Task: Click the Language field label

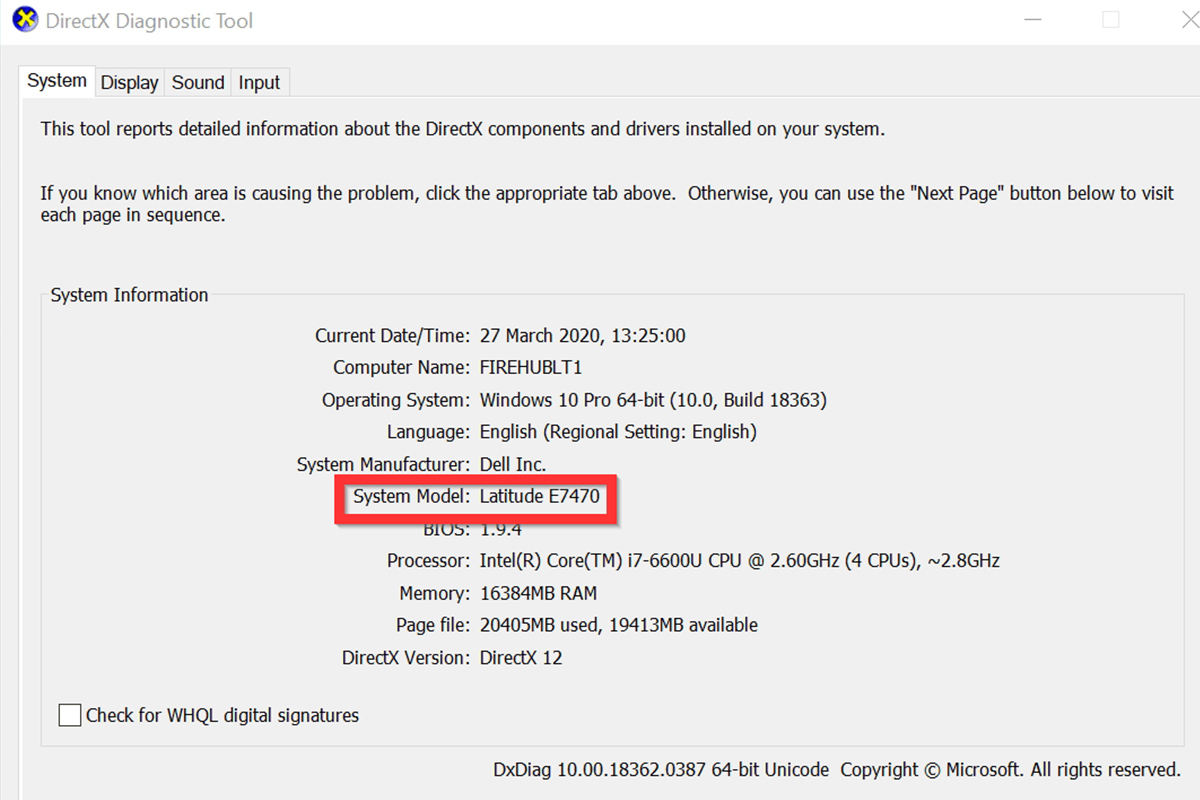Action: pyautogui.click(x=428, y=432)
